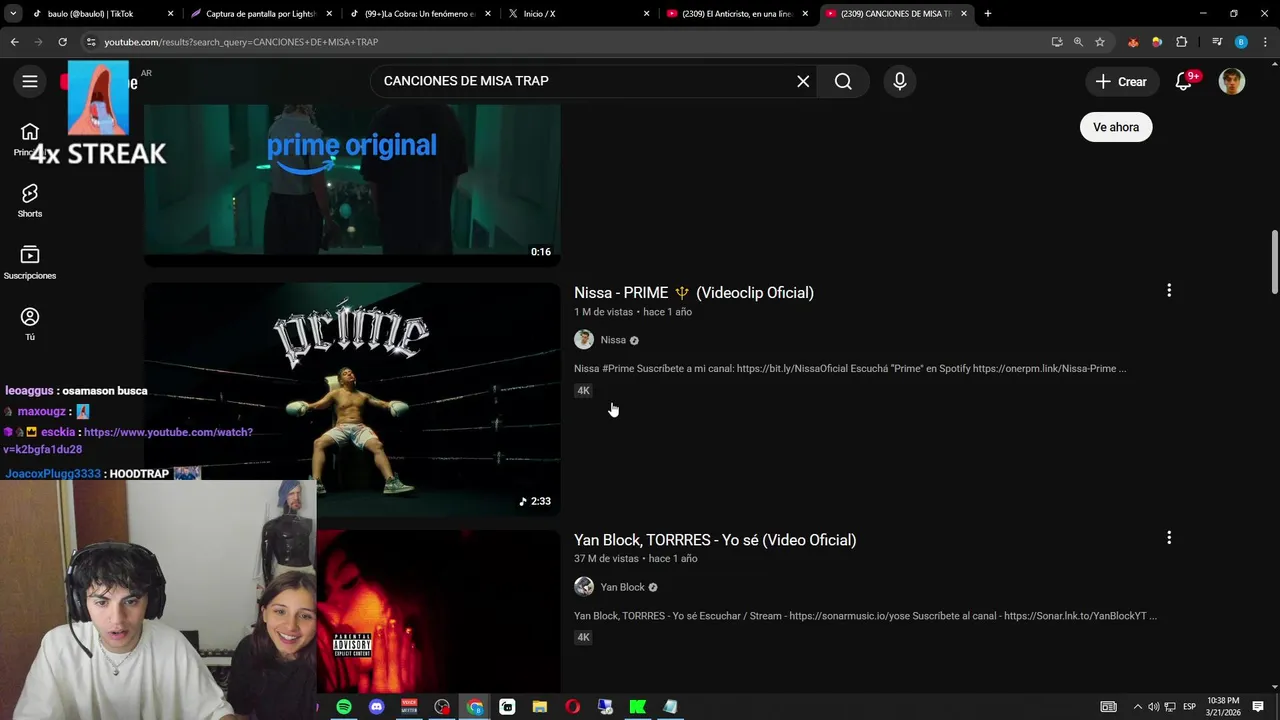Visit the Nissa channel name link
The width and height of the screenshot is (1280, 720).
point(613,340)
